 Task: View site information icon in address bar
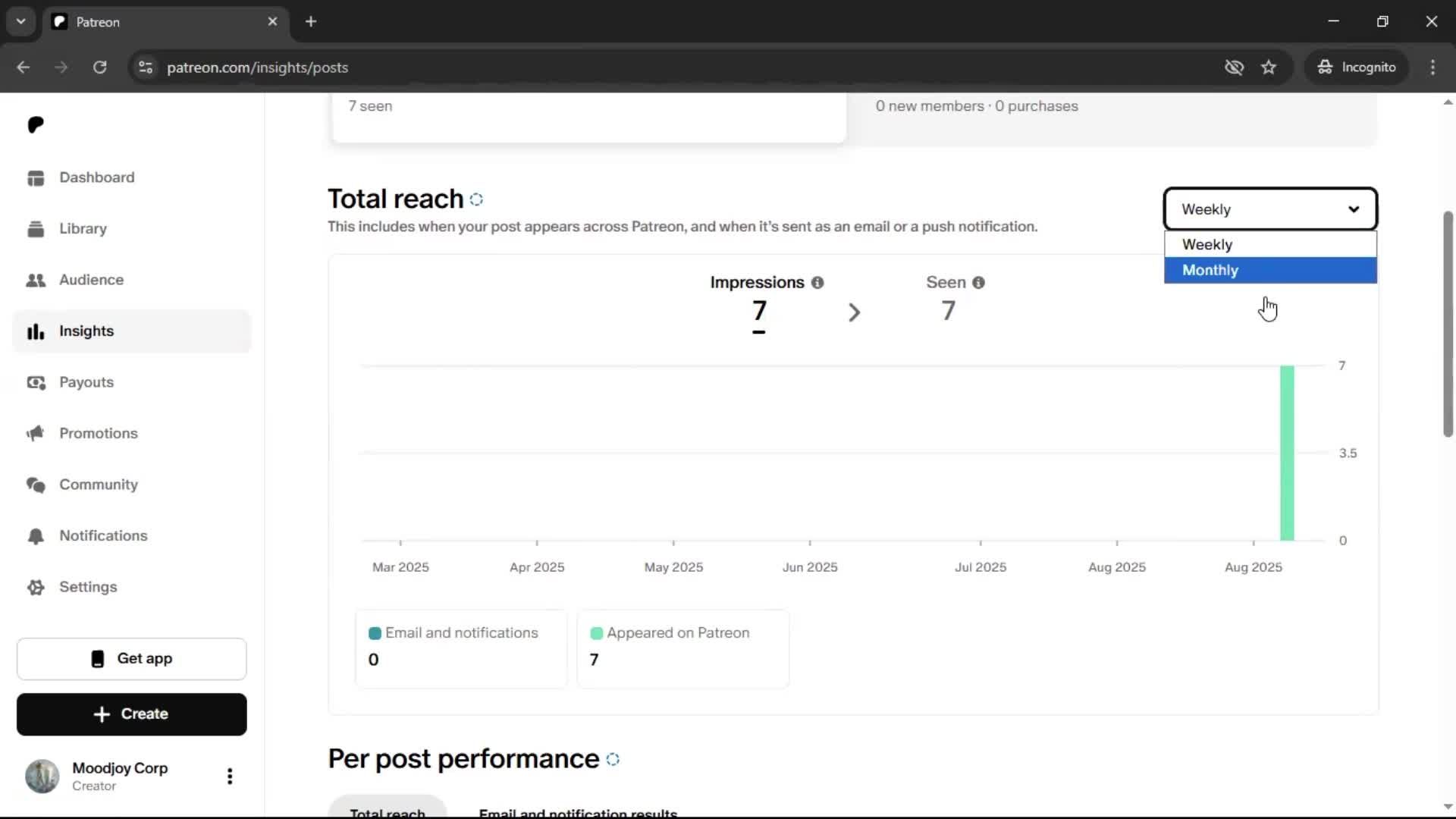point(146,67)
